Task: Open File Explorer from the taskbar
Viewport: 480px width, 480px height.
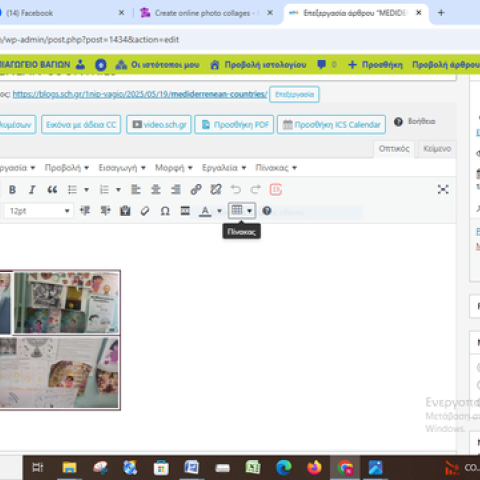Action: tap(69, 468)
